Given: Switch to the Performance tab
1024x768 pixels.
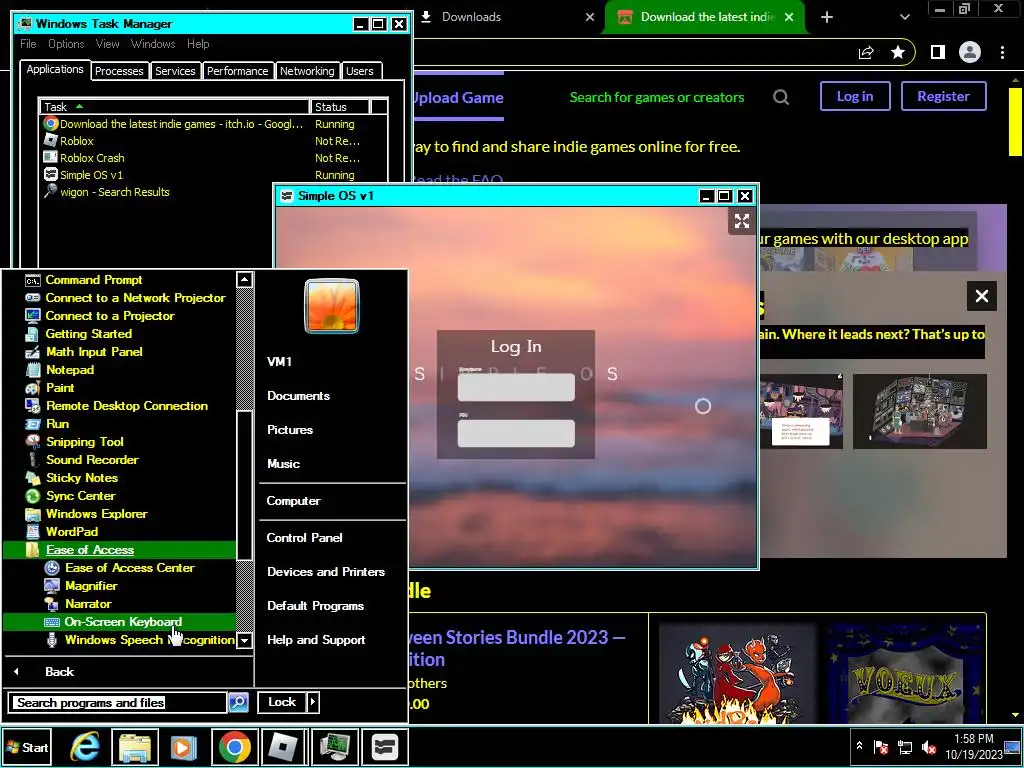Looking at the screenshot, I should point(237,71).
